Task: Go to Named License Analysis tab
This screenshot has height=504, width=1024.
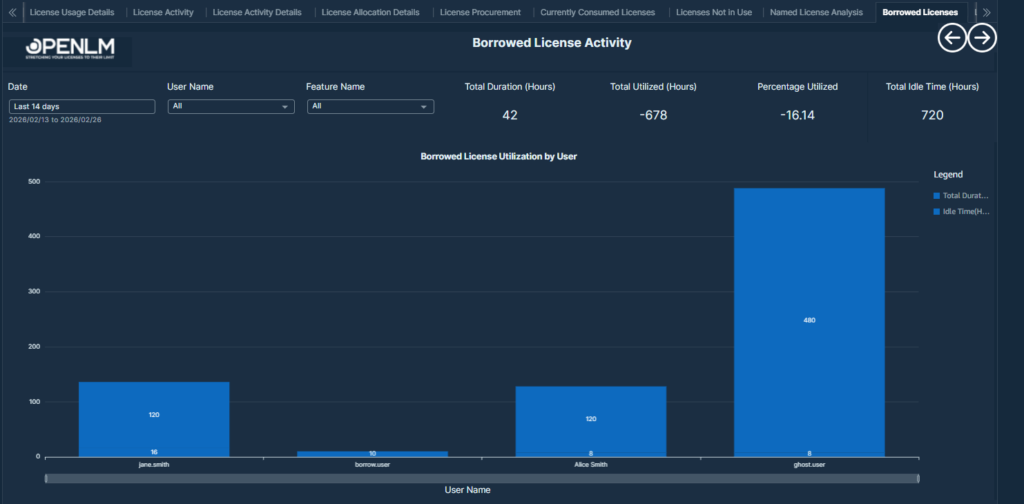Action: click(x=816, y=13)
